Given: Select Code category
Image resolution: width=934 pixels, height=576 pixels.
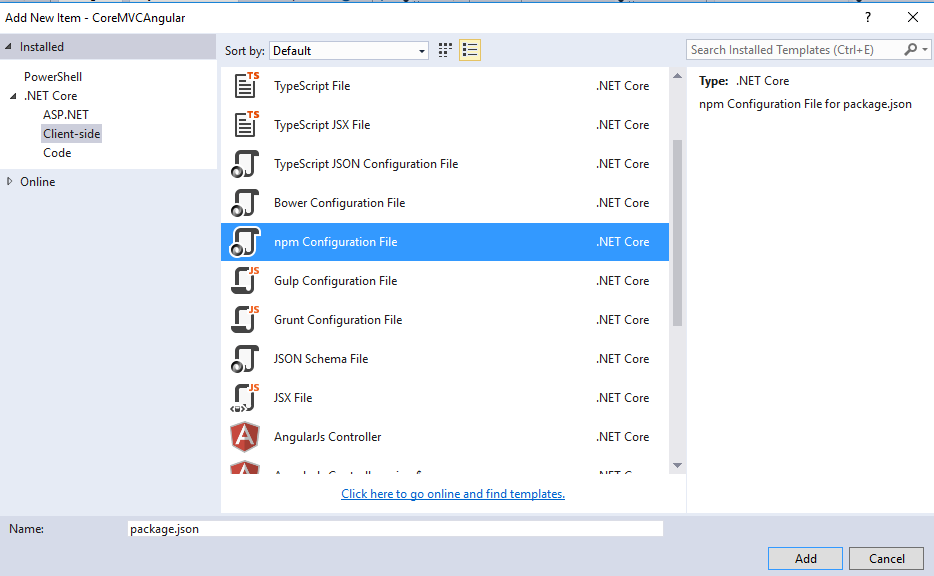Looking at the screenshot, I should click(x=57, y=152).
